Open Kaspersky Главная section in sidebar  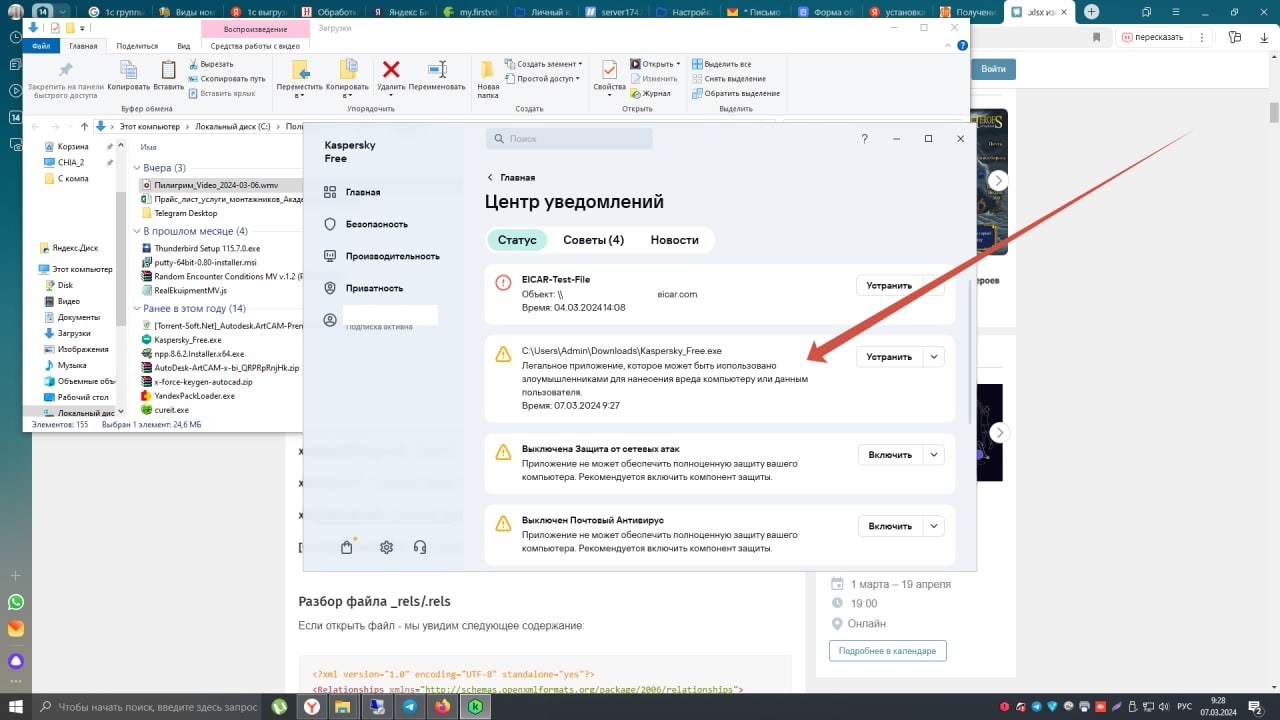(x=352, y=192)
